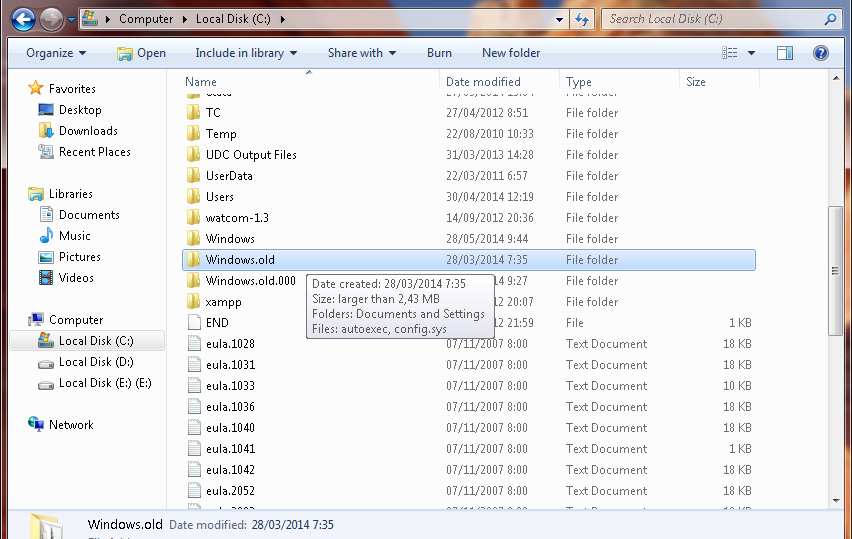Select Libraries in navigation pane

click(70, 194)
